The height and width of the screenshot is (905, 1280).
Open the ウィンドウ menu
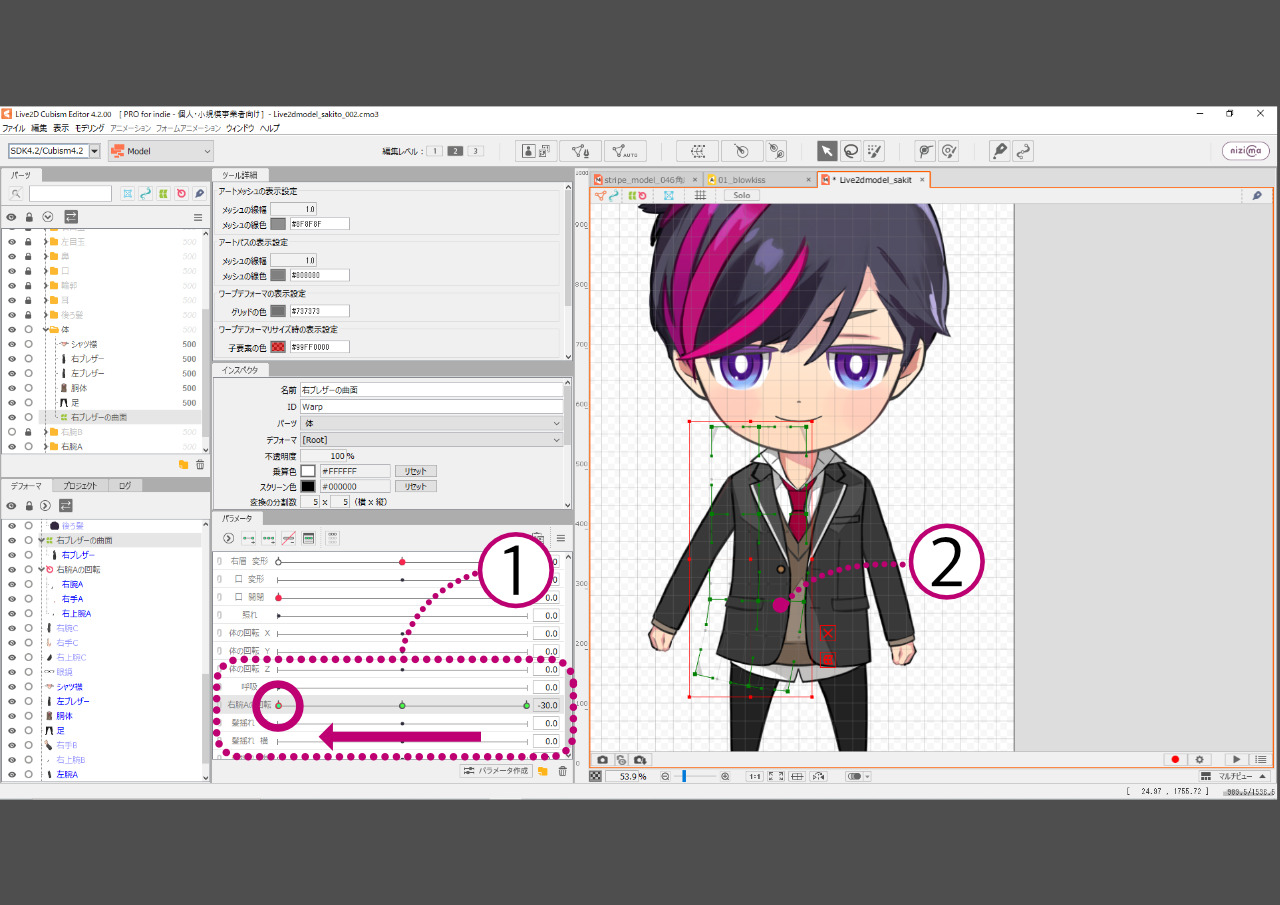tap(239, 129)
